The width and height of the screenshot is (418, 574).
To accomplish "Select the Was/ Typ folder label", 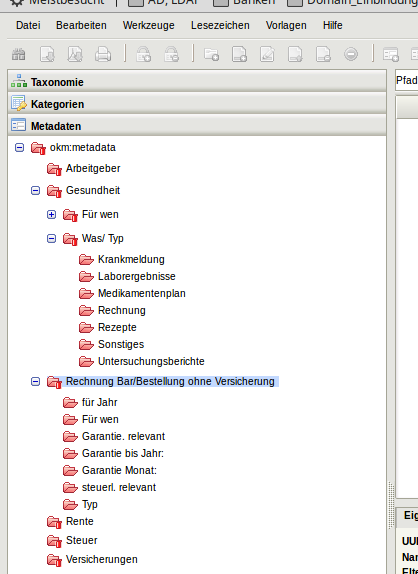I will [x=102, y=239].
